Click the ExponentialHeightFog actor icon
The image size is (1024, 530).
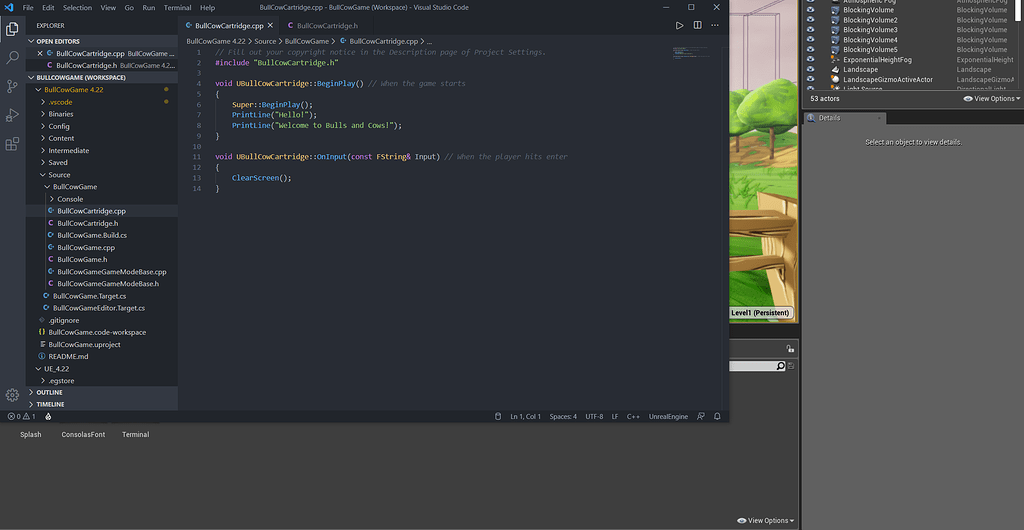pos(835,59)
